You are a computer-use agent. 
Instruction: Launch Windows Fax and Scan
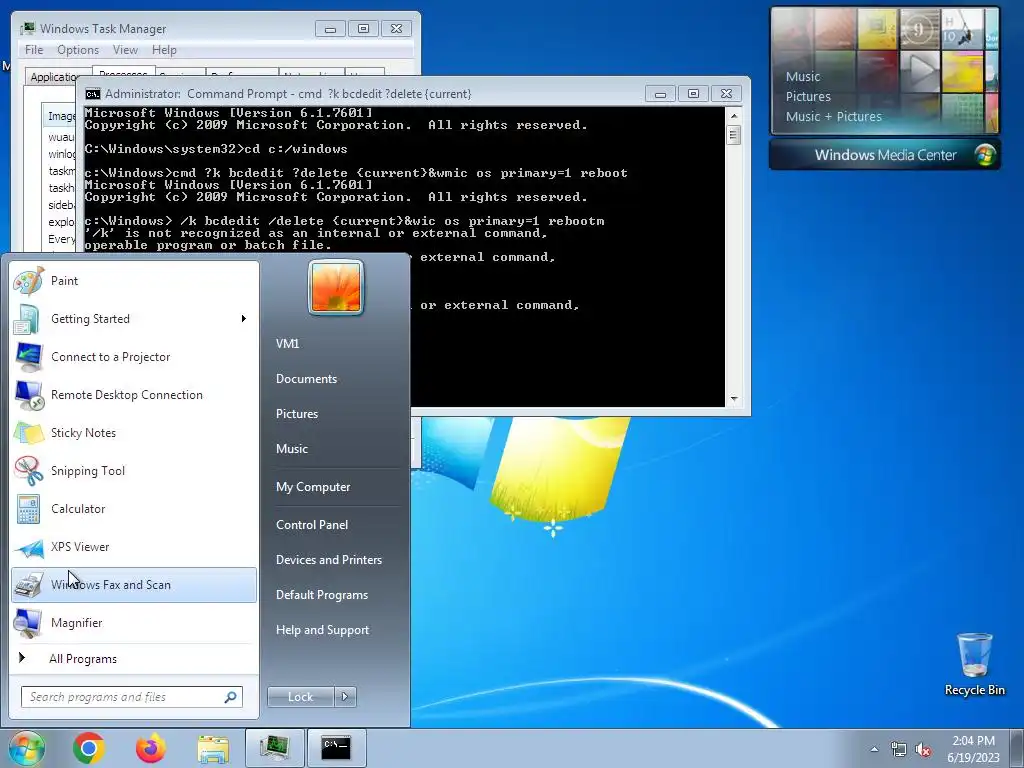point(134,585)
